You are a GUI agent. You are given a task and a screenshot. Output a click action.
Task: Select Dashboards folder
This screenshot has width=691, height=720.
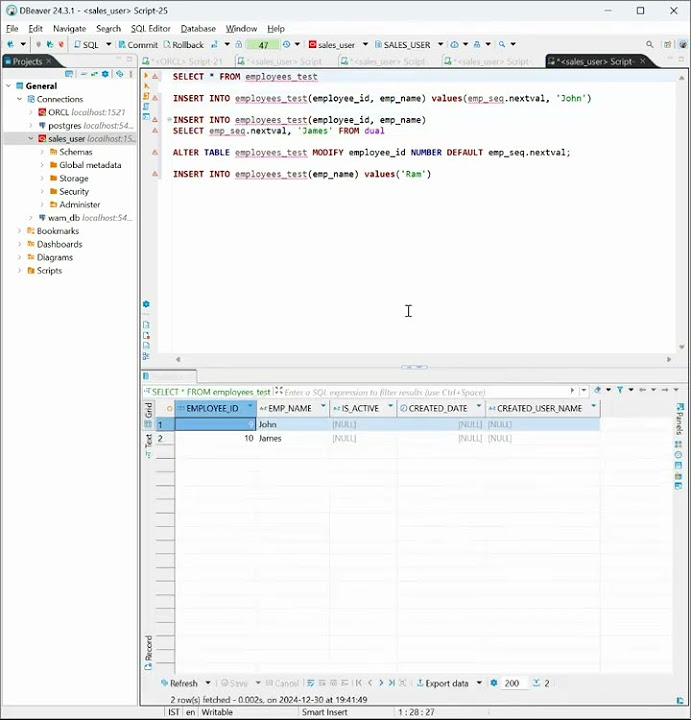tap(59, 244)
